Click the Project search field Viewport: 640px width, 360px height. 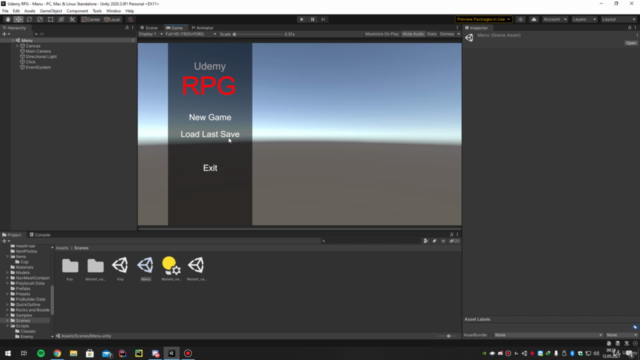(x=371, y=241)
